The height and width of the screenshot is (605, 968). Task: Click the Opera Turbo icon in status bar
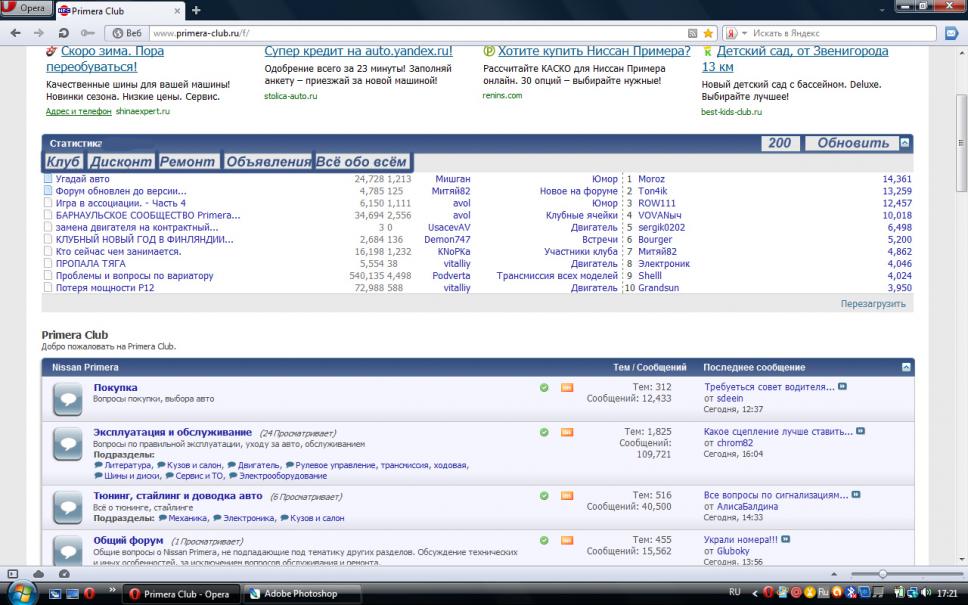click(x=64, y=574)
